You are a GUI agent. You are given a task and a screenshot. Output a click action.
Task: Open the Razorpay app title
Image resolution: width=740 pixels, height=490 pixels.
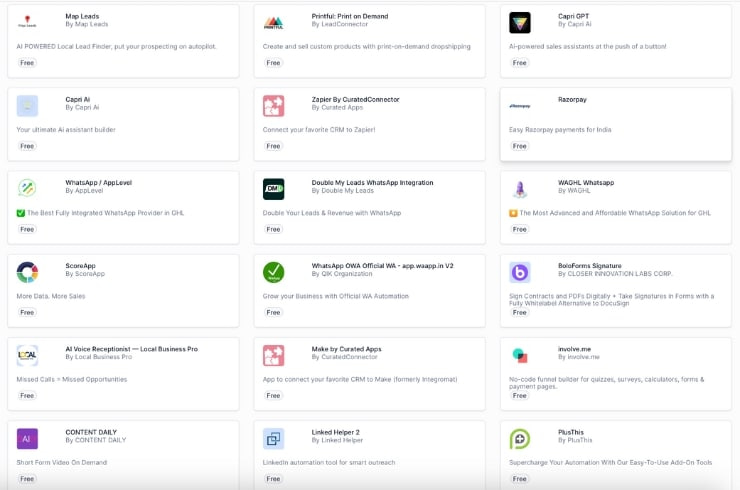(x=572, y=100)
